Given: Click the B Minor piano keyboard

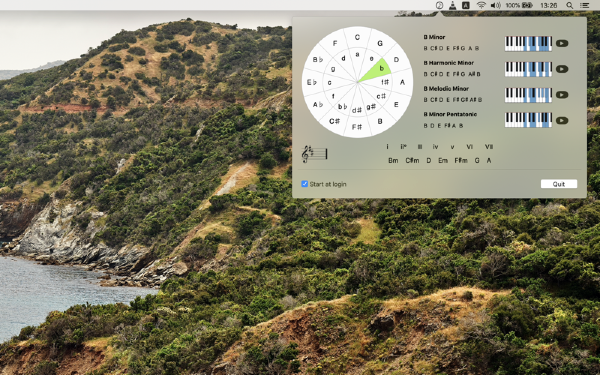Looking at the screenshot, I should [x=528, y=43].
